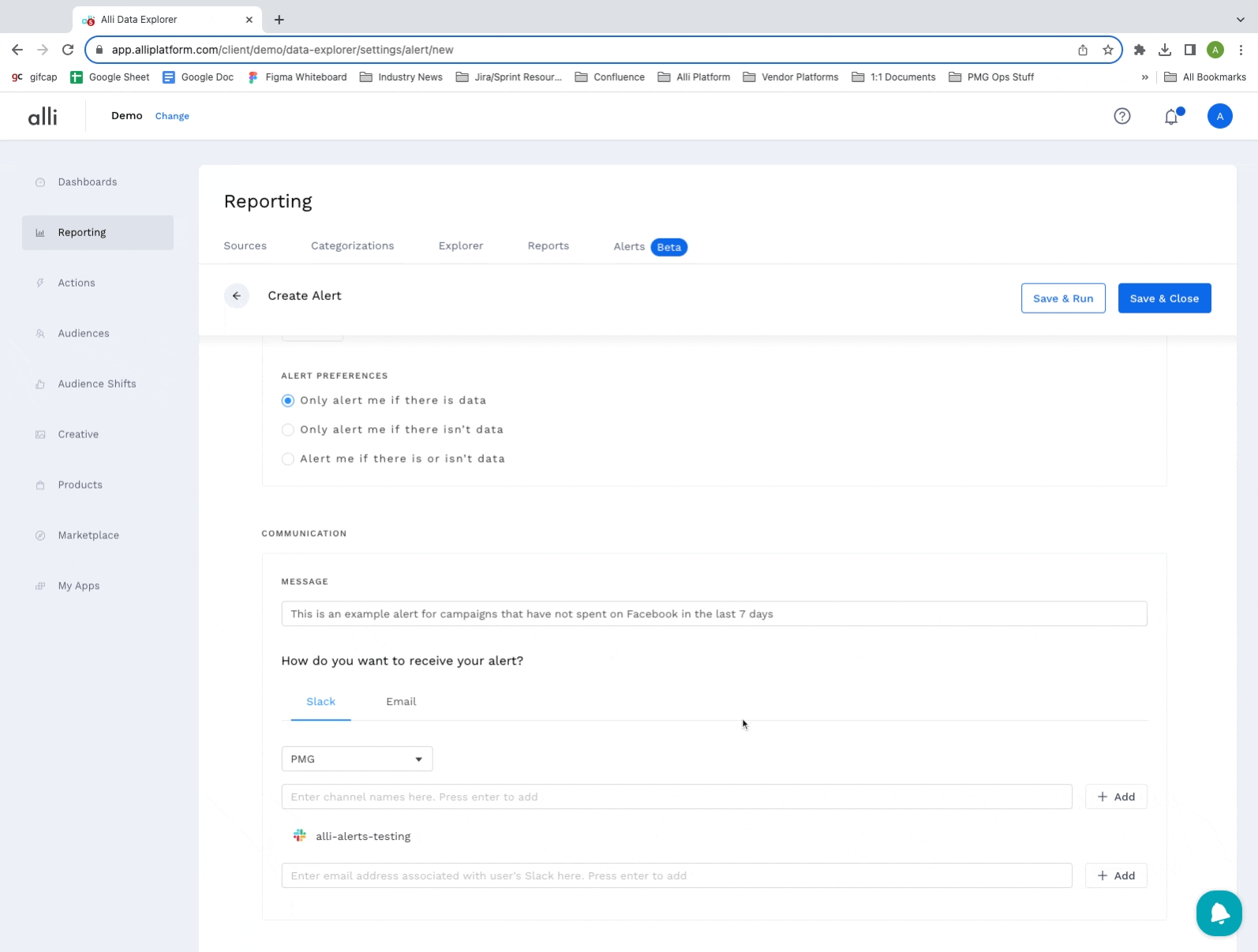Select 'Only alert me if there is data'
This screenshot has height=952, width=1258.
288,401
